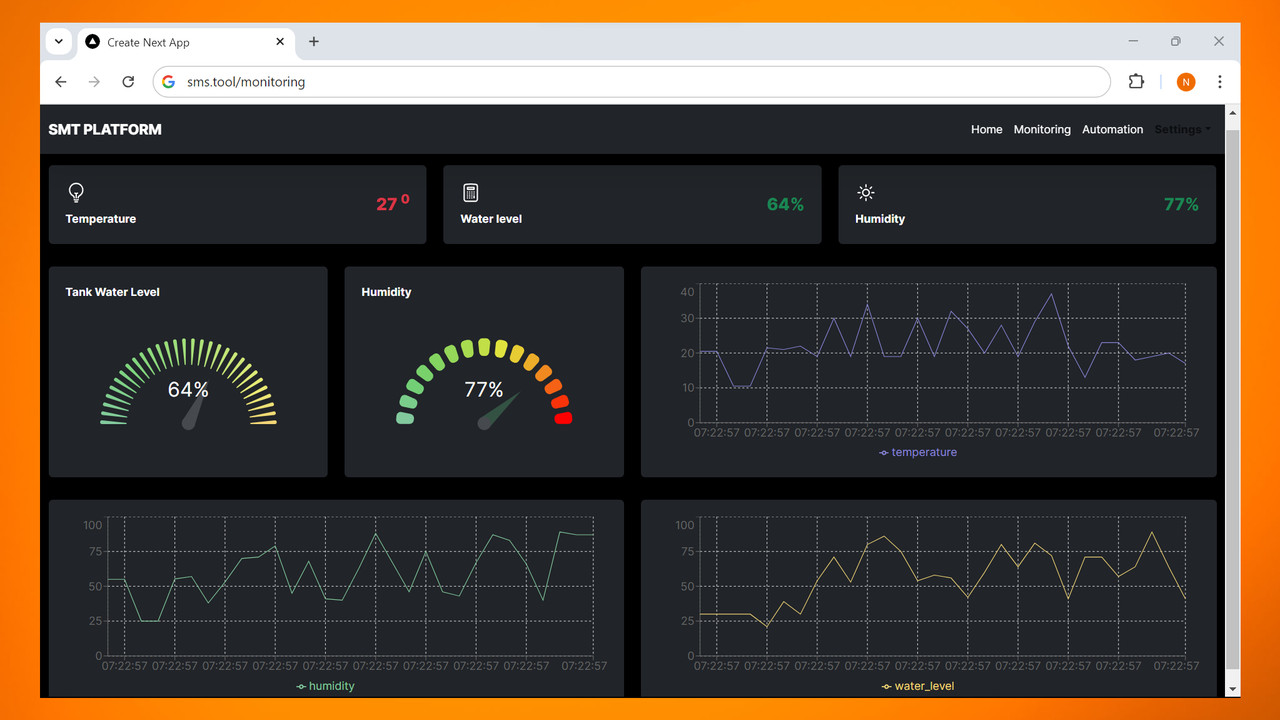Image resolution: width=1280 pixels, height=720 pixels.
Task: Click the 27° temperature value
Action: click(392, 203)
